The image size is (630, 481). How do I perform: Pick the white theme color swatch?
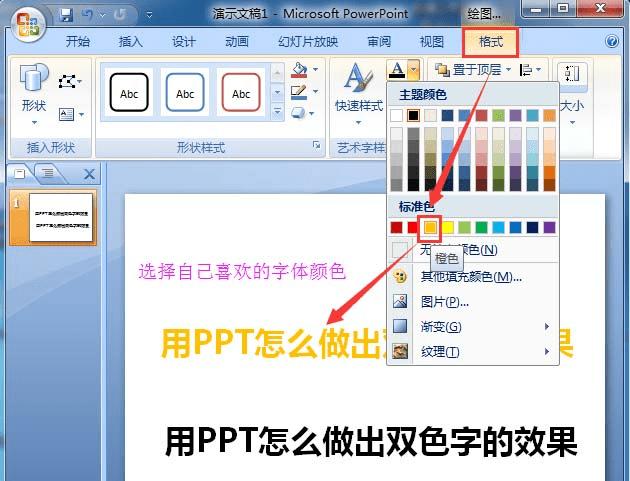click(396, 116)
